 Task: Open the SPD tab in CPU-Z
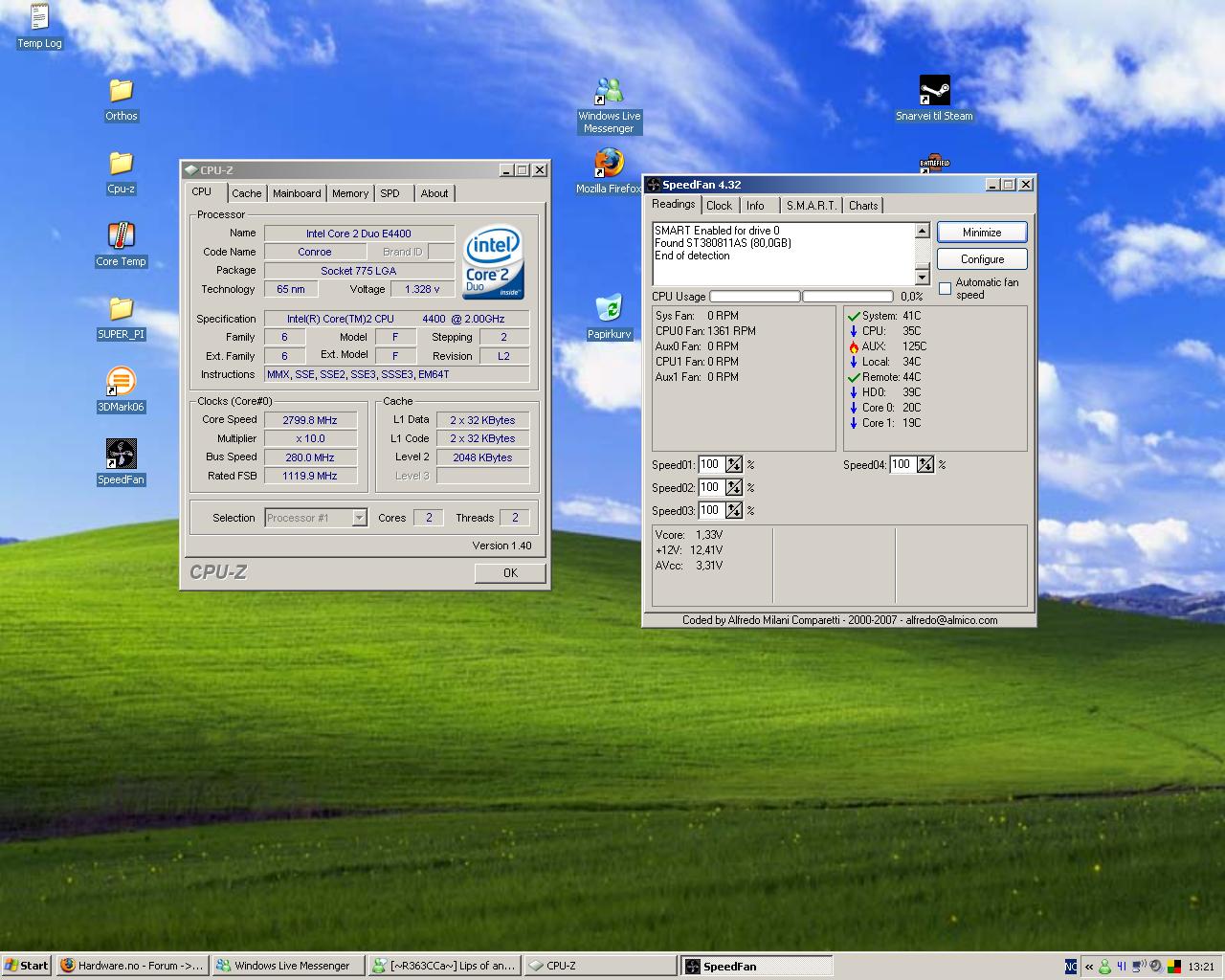click(390, 193)
